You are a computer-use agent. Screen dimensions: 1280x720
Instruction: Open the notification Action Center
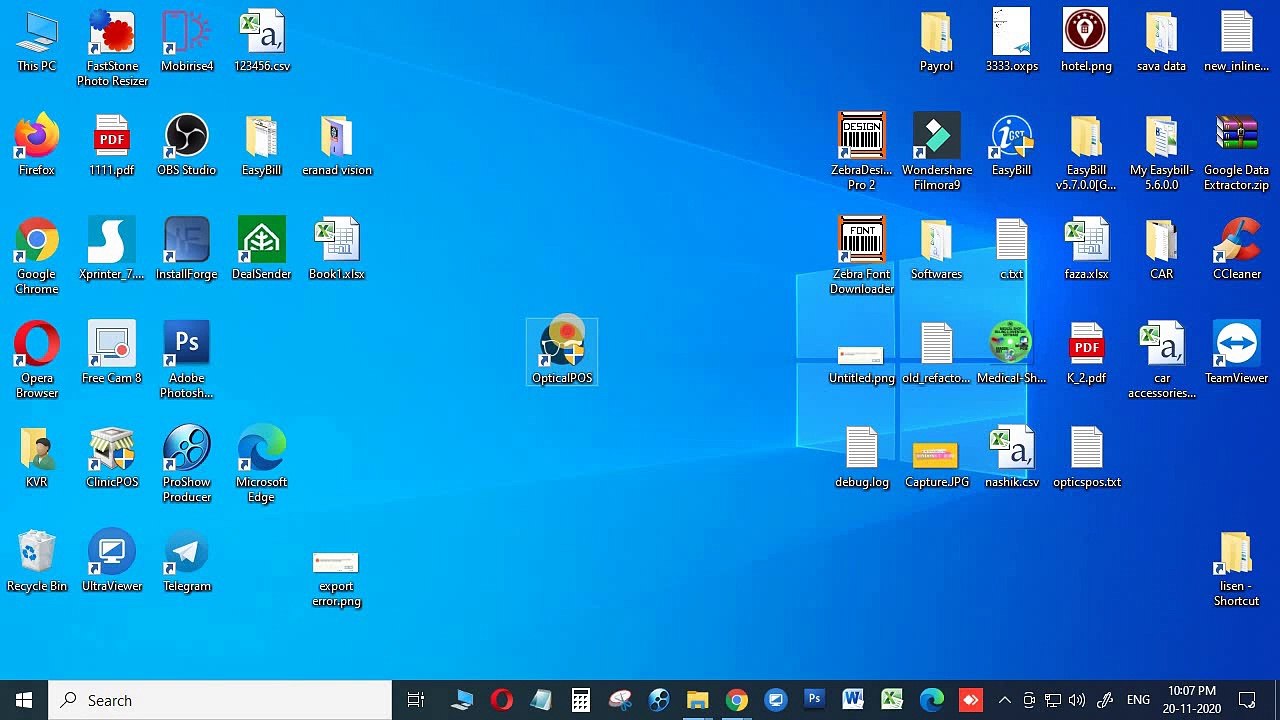tap(1247, 700)
